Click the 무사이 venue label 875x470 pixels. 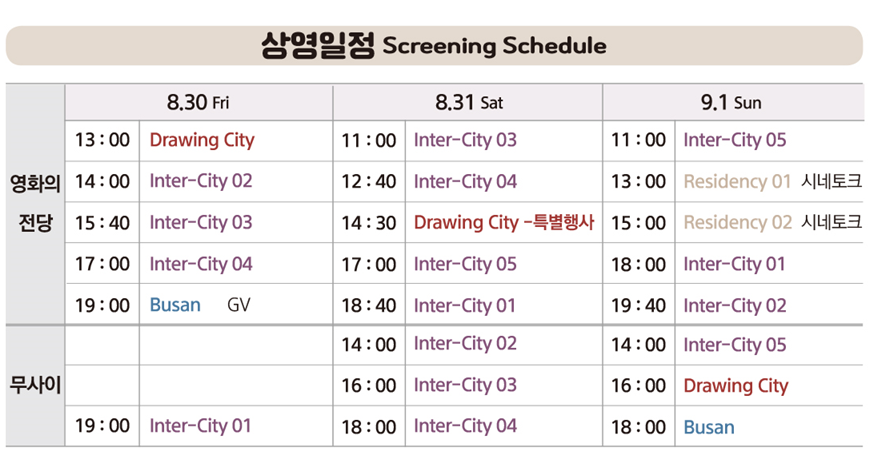(x=35, y=385)
